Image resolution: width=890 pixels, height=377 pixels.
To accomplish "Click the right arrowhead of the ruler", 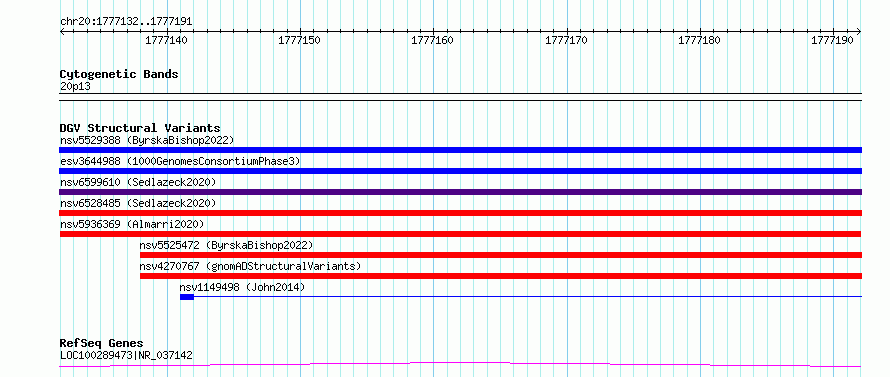I will coord(859,32).
